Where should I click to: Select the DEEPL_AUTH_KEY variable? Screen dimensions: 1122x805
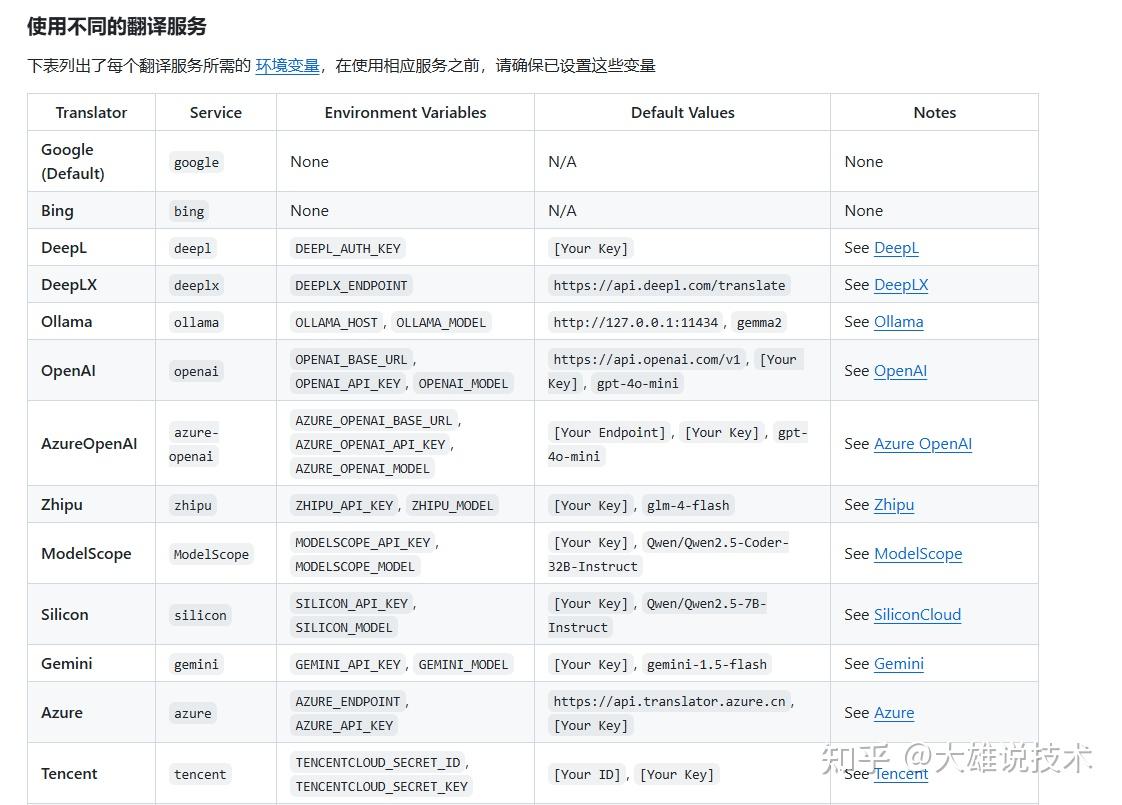(348, 248)
